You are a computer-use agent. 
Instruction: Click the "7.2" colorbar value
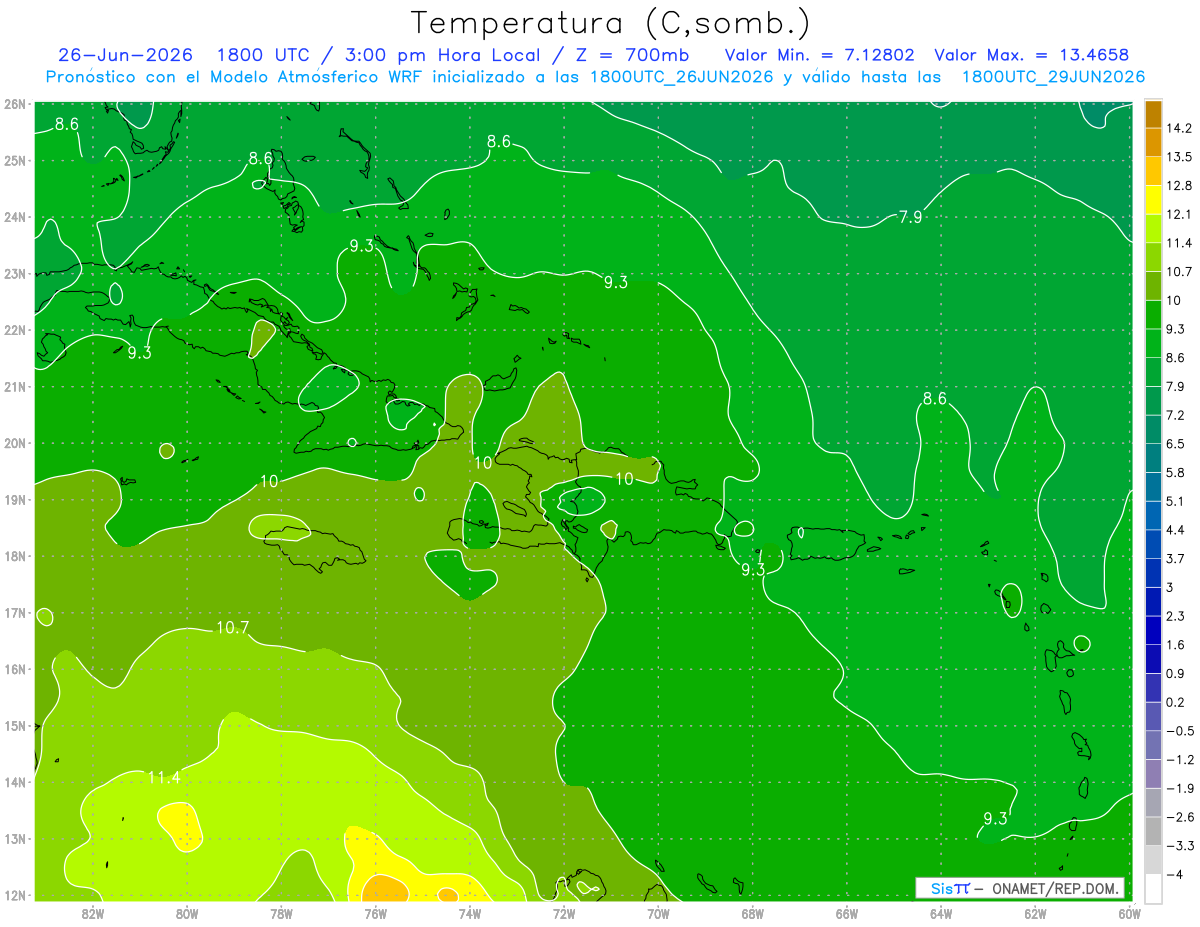1176,415
